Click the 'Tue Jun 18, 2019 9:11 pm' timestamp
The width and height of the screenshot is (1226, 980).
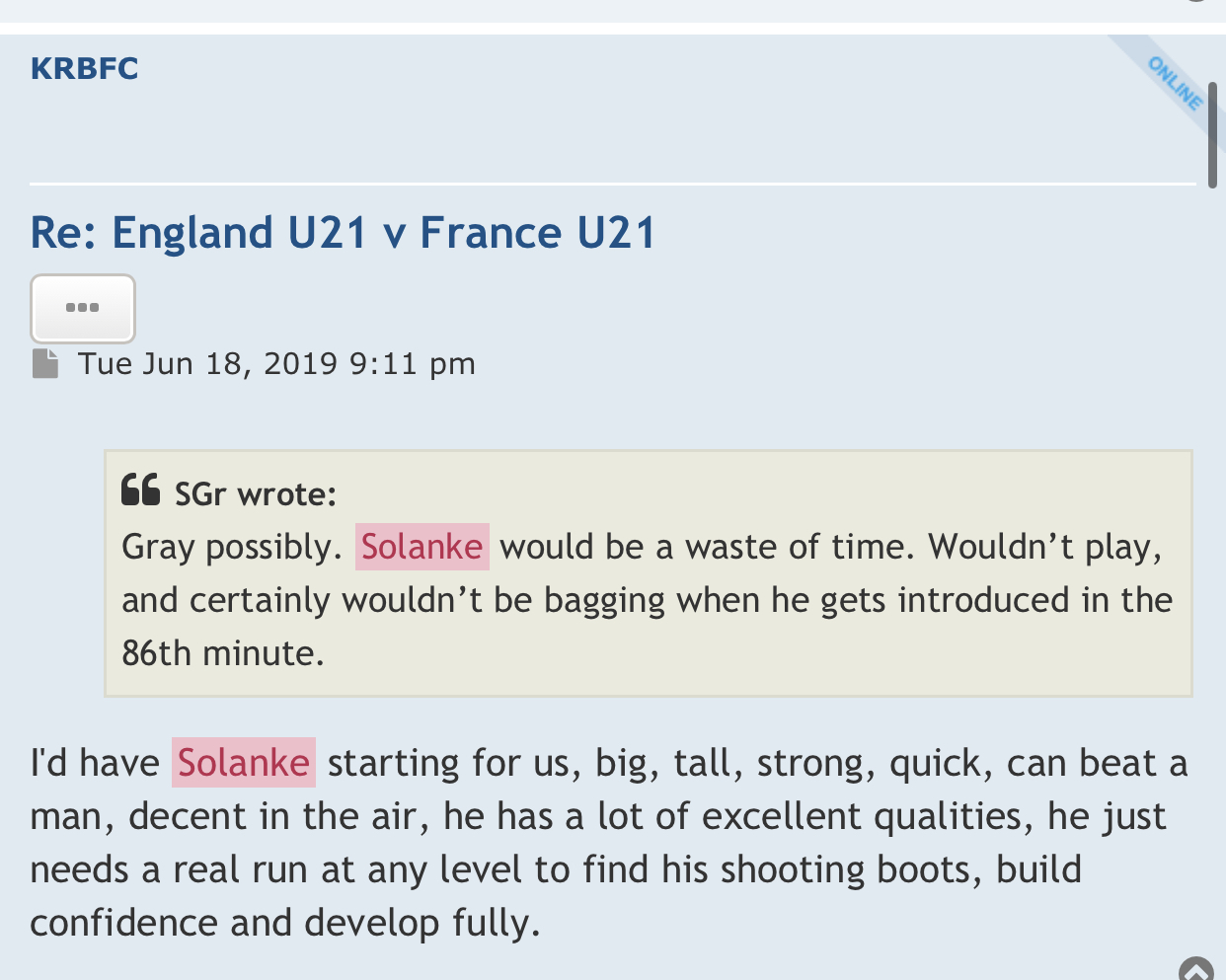tap(276, 363)
